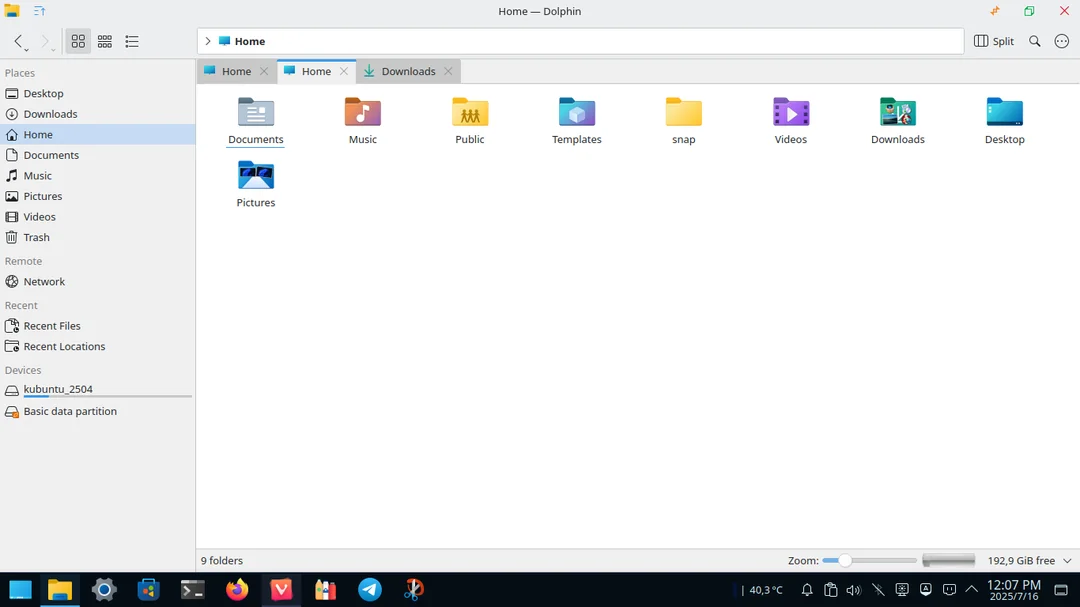Select the snap folder
The height and width of the screenshot is (607, 1080).
(x=683, y=112)
